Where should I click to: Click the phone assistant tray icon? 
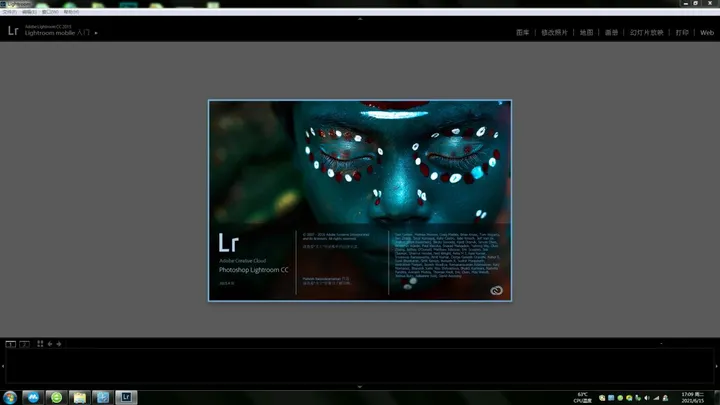(638, 398)
